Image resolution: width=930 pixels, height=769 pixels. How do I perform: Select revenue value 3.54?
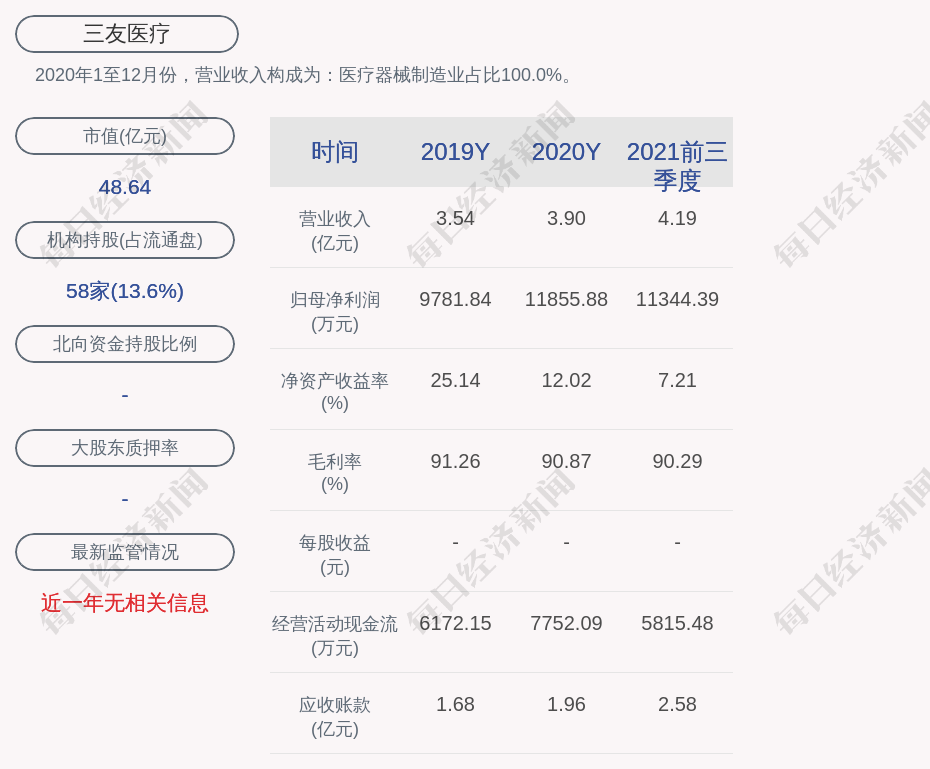455,218
